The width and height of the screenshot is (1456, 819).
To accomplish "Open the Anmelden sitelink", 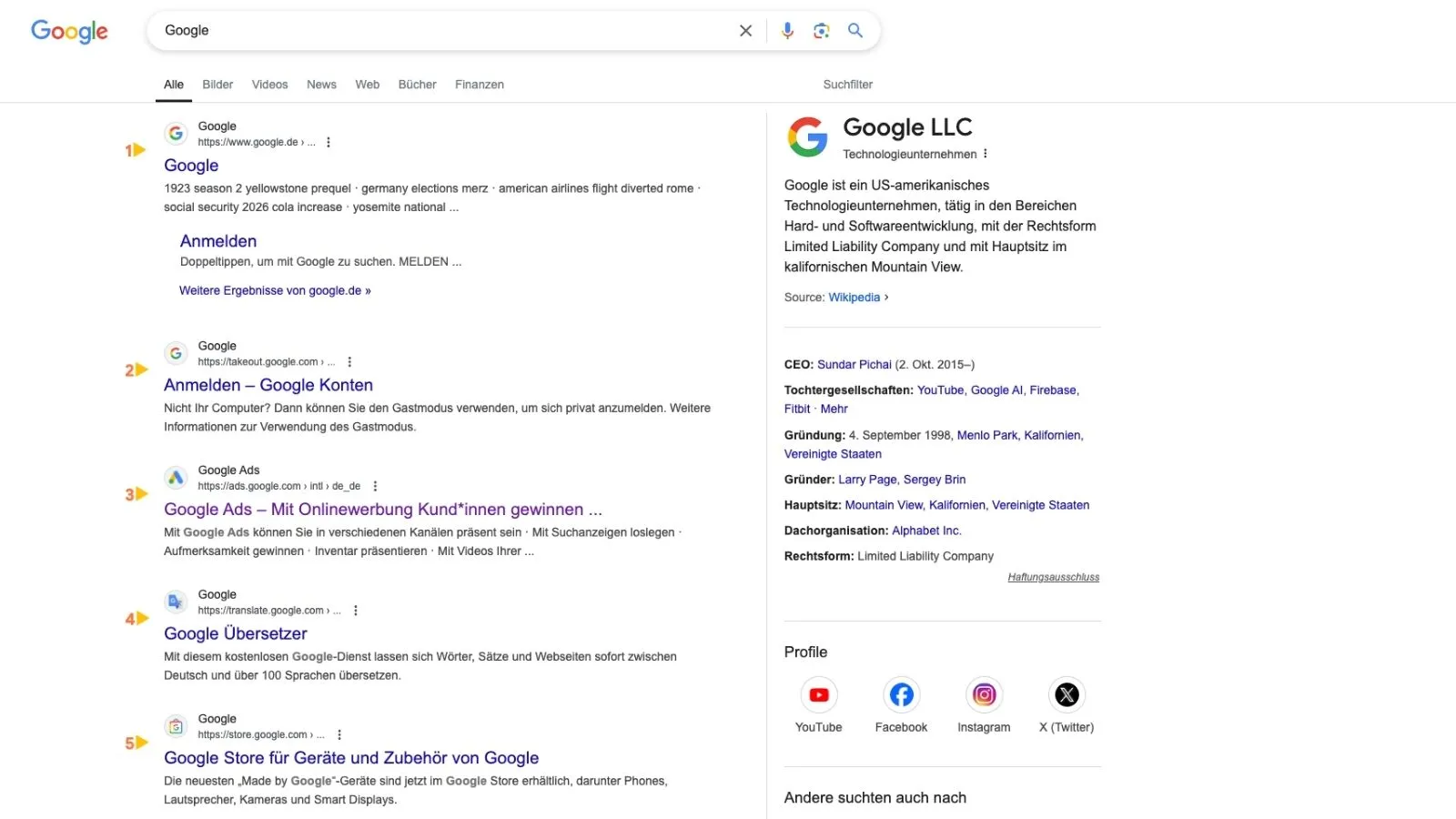I will 218,240.
